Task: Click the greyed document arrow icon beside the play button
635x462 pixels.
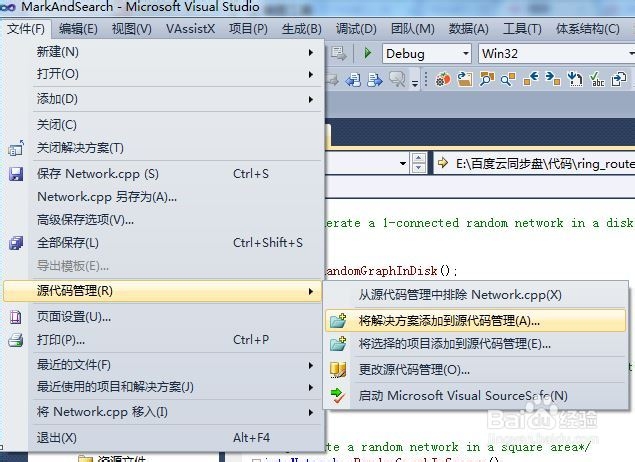Action: pyautogui.click(x=339, y=53)
